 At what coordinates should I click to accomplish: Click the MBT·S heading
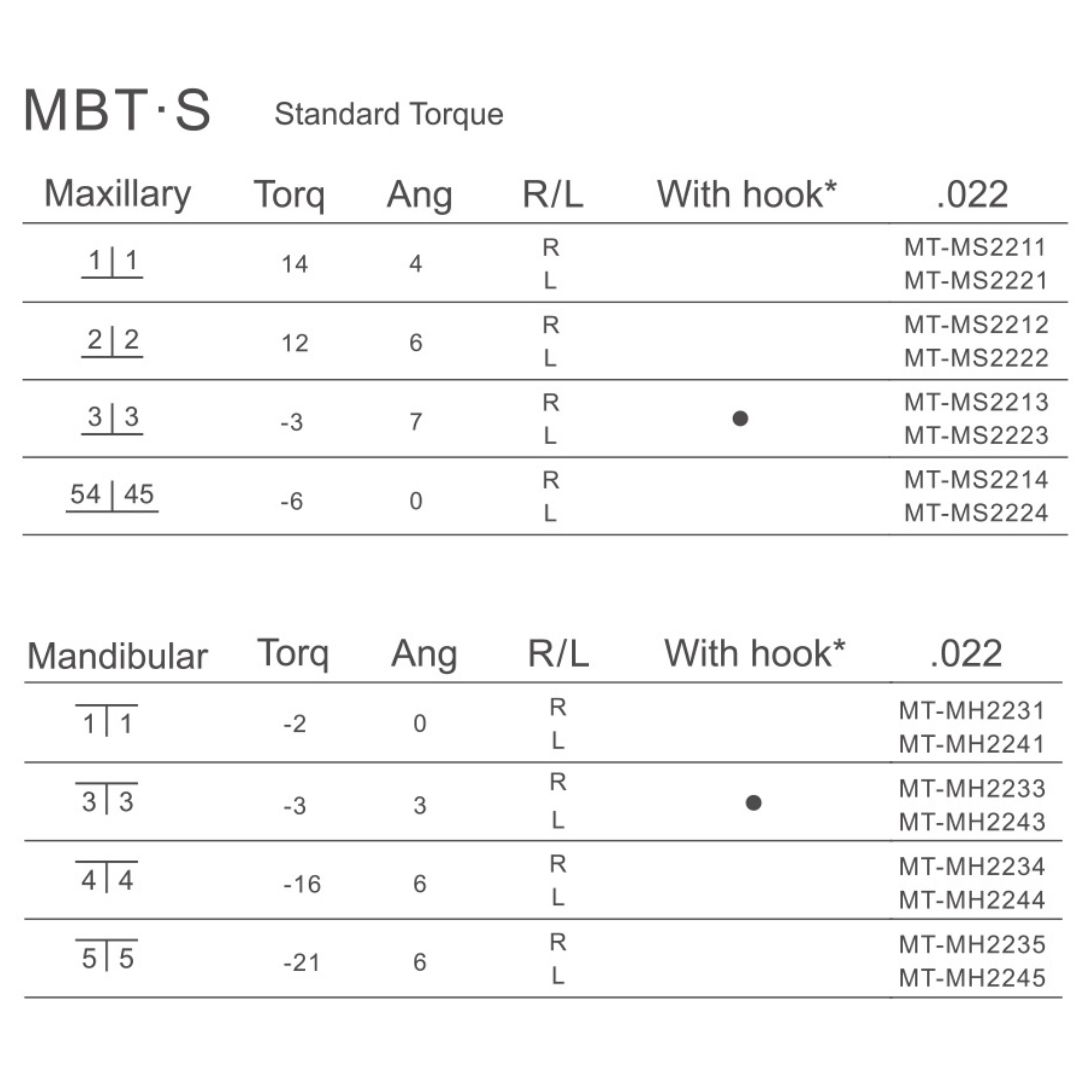pyautogui.click(x=117, y=111)
